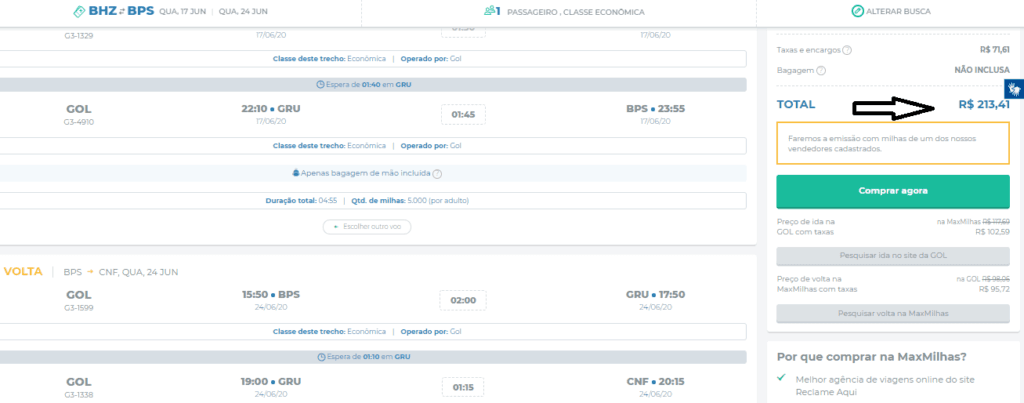Click the MaxMilhas return price R$ 95,72
The width and height of the screenshot is (1024, 403).
pos(995,289)
